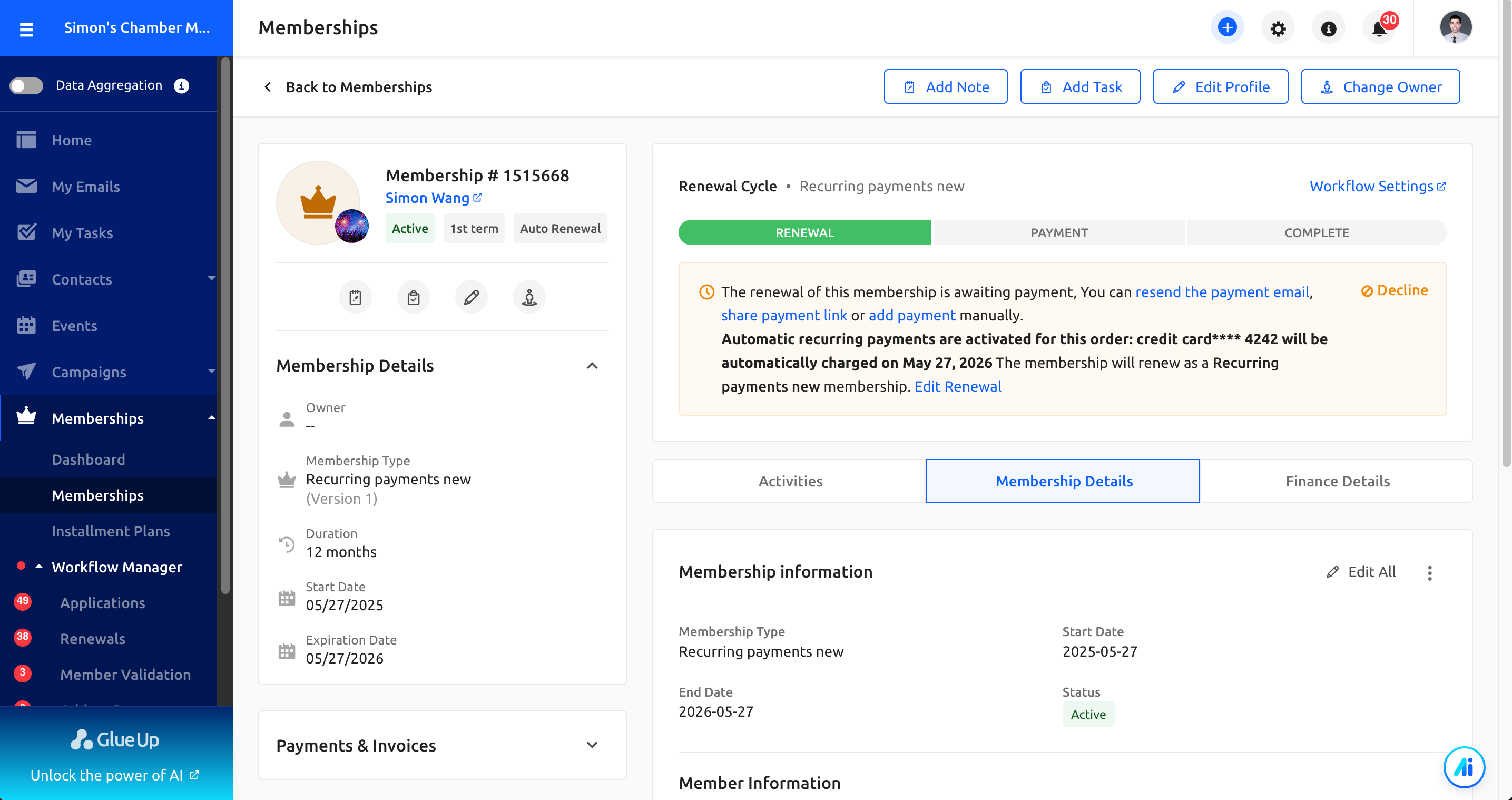1512x800 pixels.
Task: Collapse the Membership Details panel chevron
Action: (x=592, y=366)
